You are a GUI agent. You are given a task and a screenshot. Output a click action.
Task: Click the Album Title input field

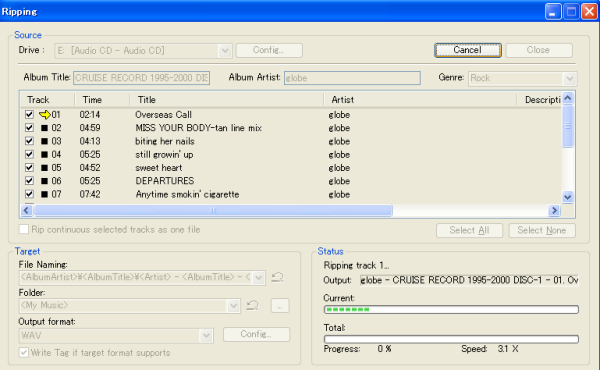click(x=142, y=78)
